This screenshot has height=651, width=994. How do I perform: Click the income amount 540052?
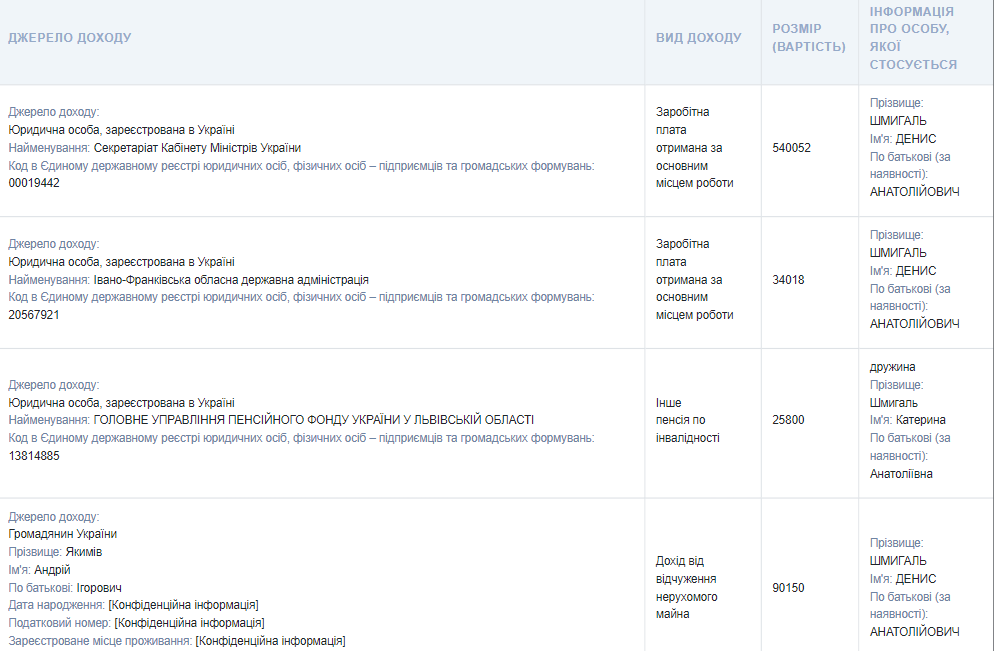pyautogui.click(x=791, y=148)
